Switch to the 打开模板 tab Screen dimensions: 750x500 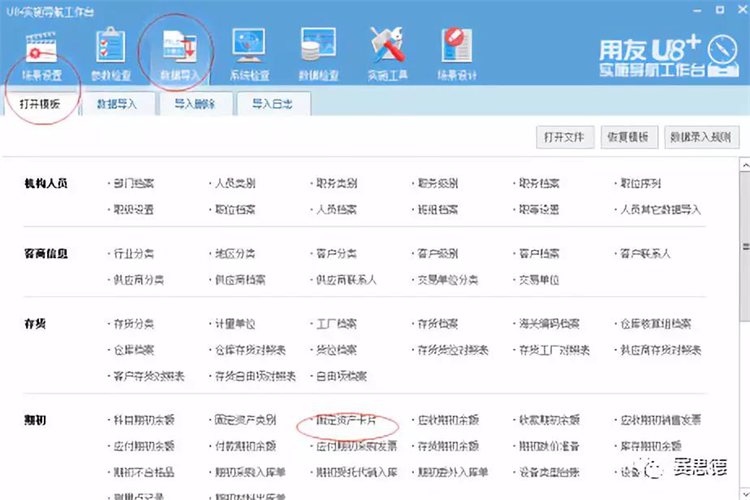40,104
